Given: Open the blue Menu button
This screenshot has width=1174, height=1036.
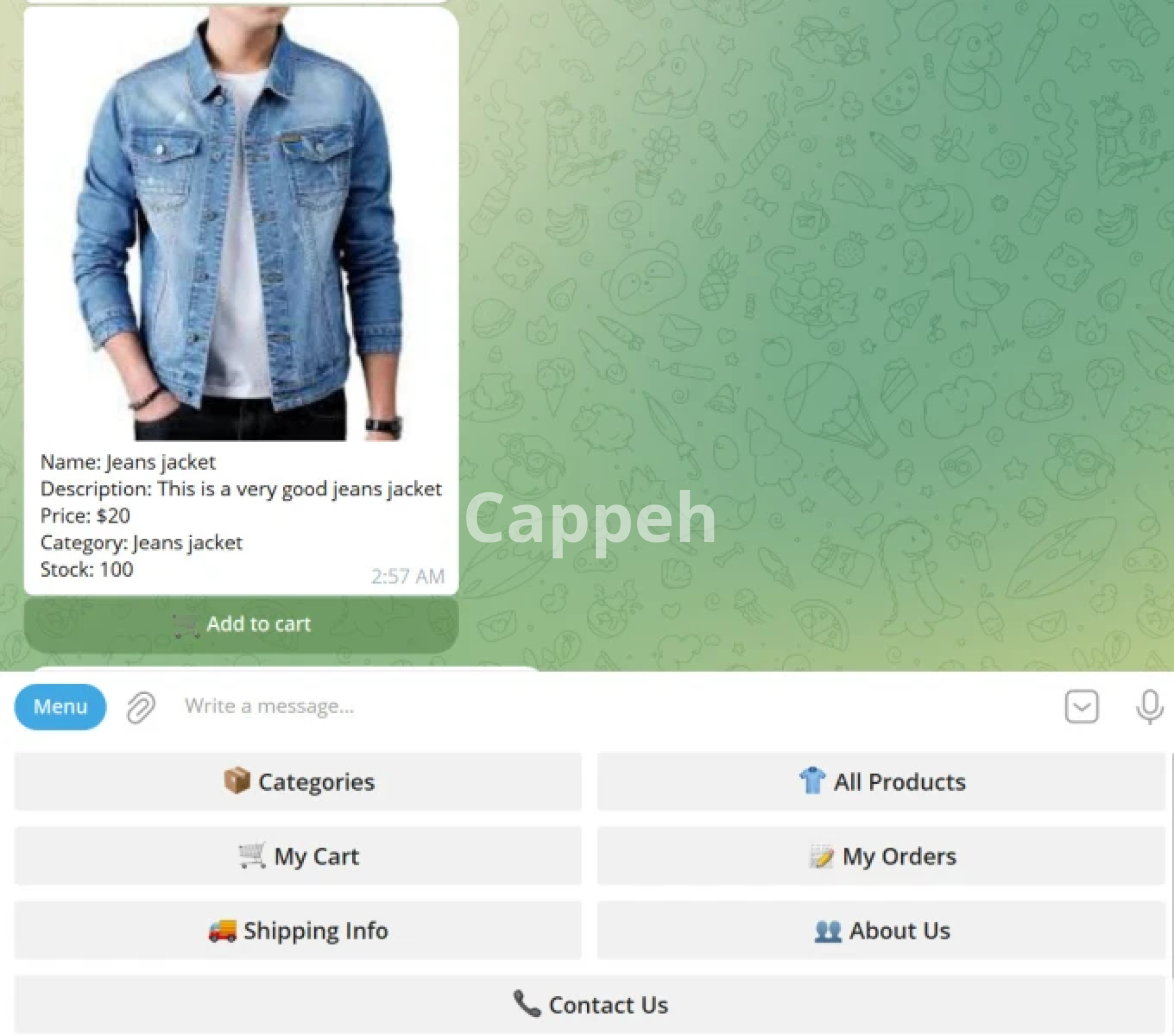Looking at the screenshot, I should (x=60, y=707).
